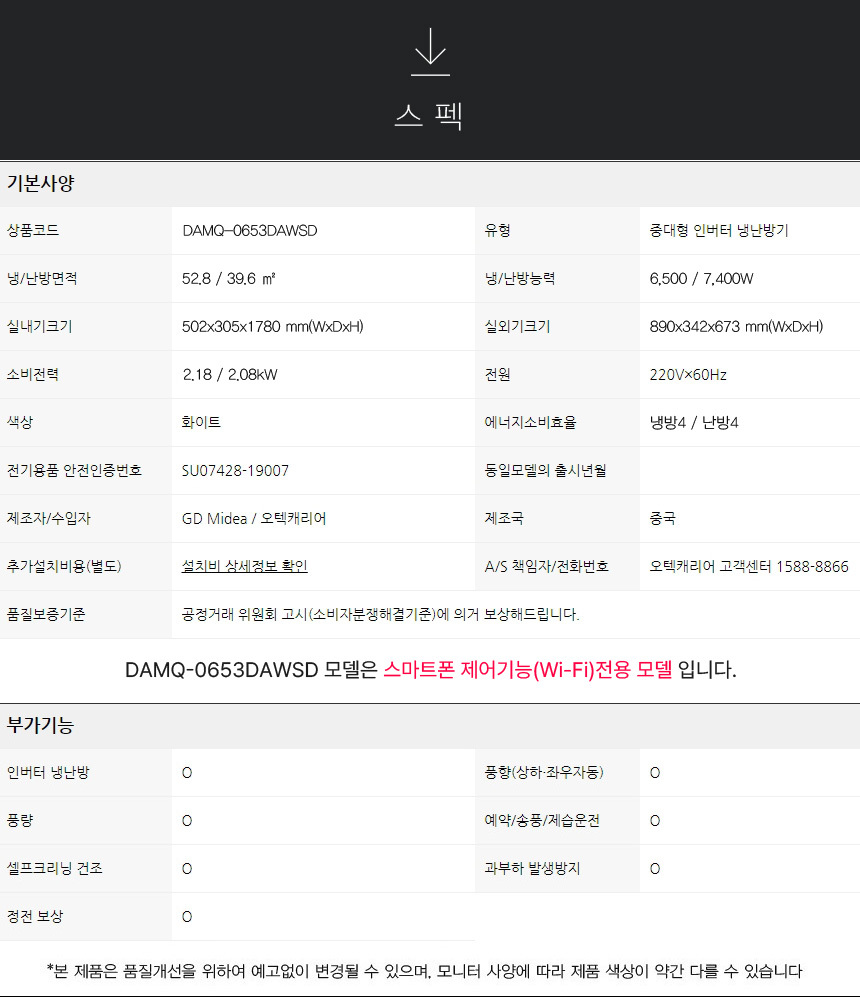This screenshot has width=860, height=1000.
Task: Select the 부가기능 section header
Action: point(41,726)
